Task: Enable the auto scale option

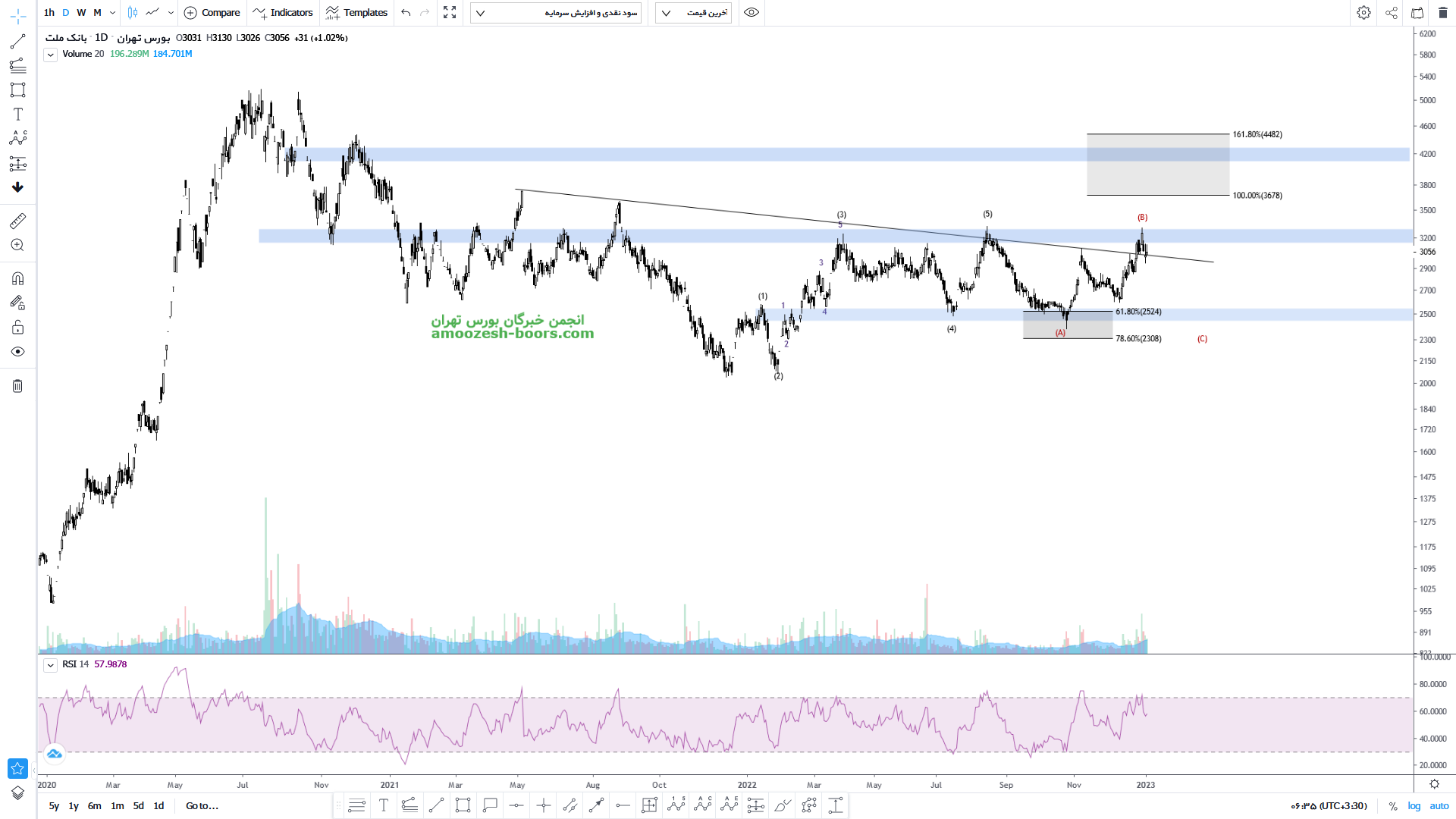Action: 1439,806
